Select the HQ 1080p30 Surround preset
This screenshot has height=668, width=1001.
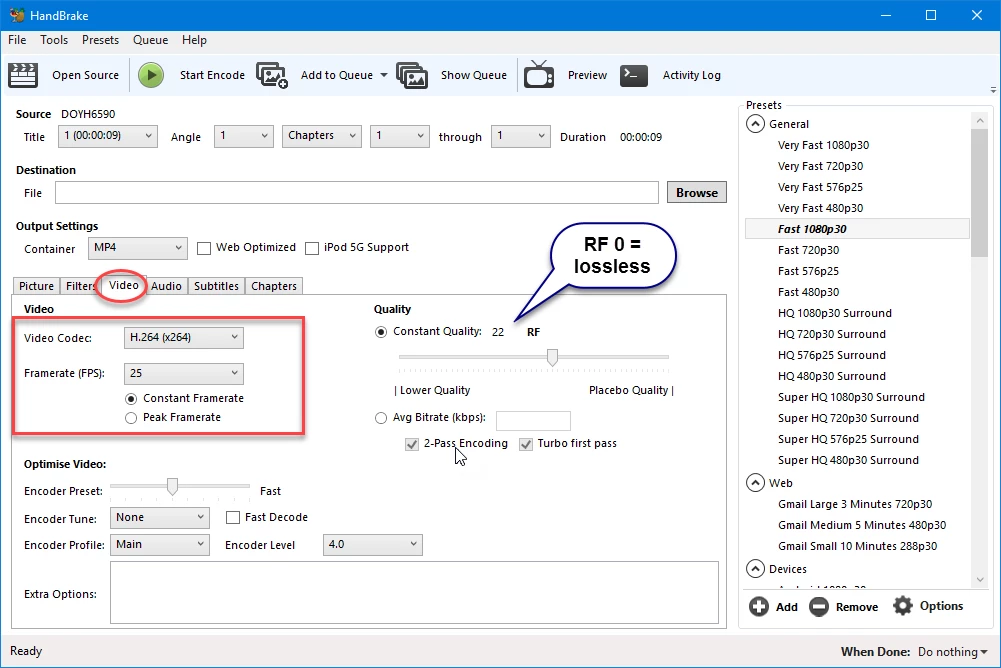click(834, 313)
